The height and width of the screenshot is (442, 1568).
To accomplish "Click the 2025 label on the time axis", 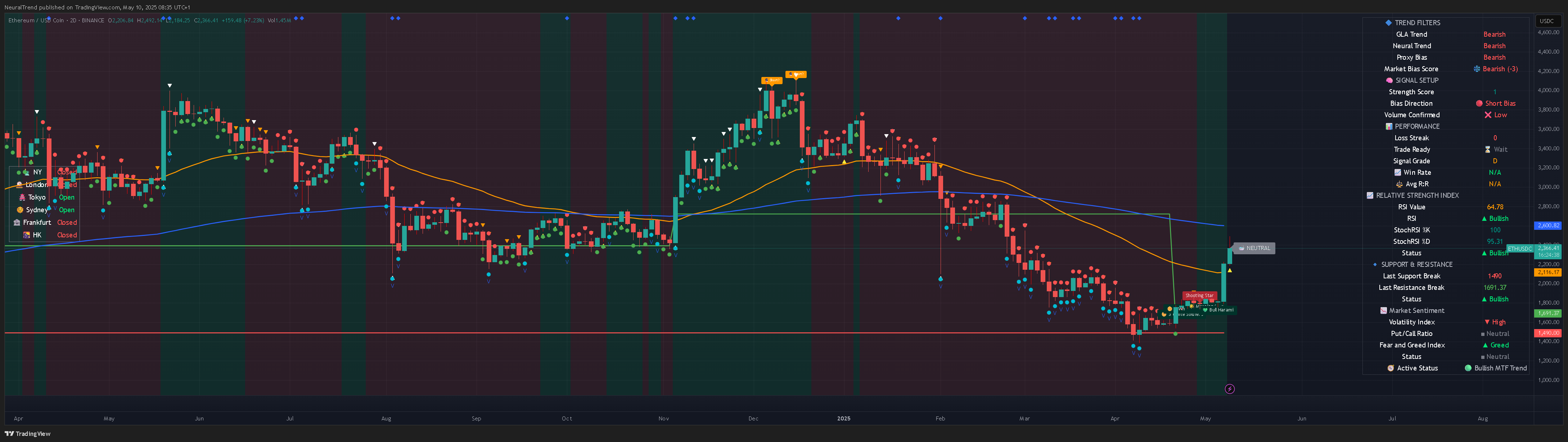I will (x=844, y=418).
